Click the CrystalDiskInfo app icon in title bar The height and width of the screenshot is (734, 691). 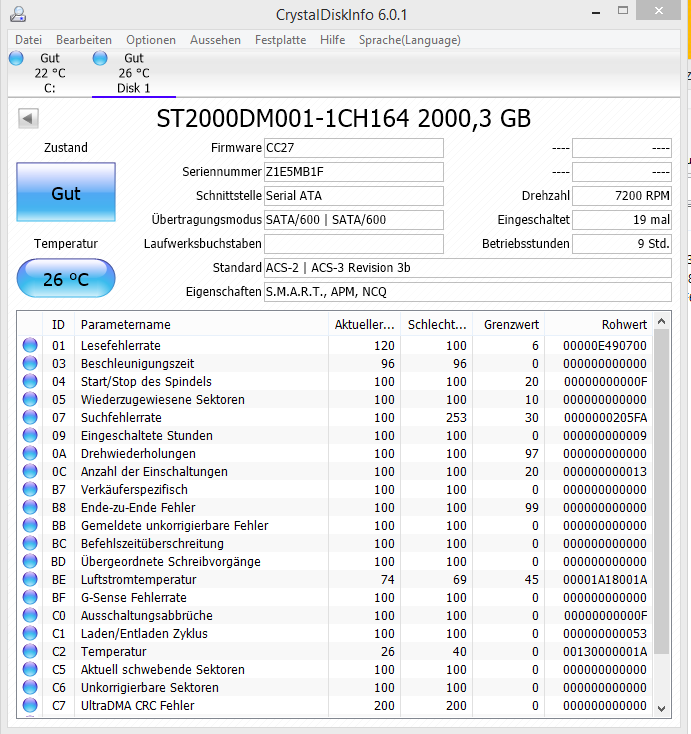point(18,14)
